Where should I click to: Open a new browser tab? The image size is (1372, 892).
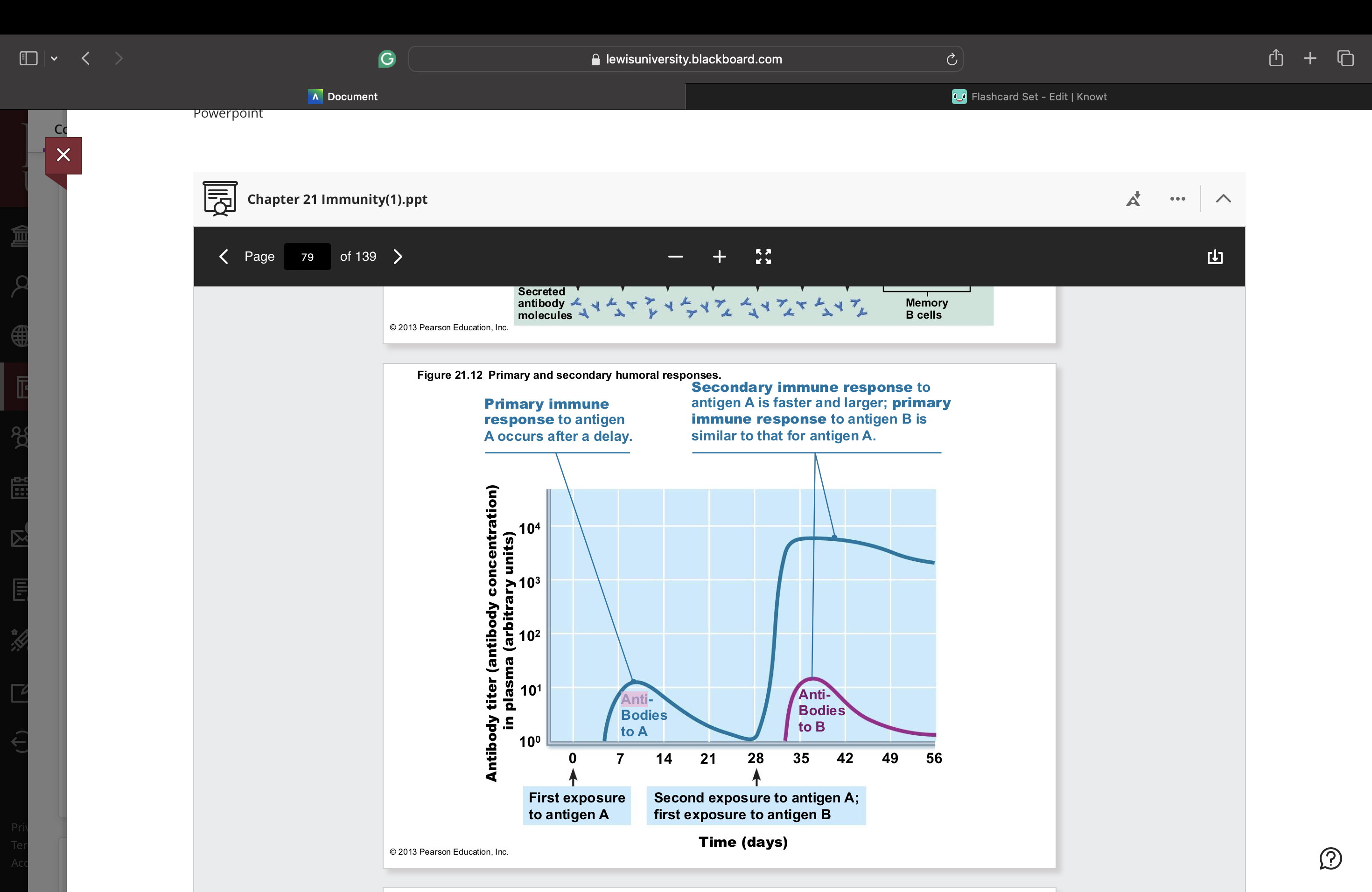(x=1310, y=58)
